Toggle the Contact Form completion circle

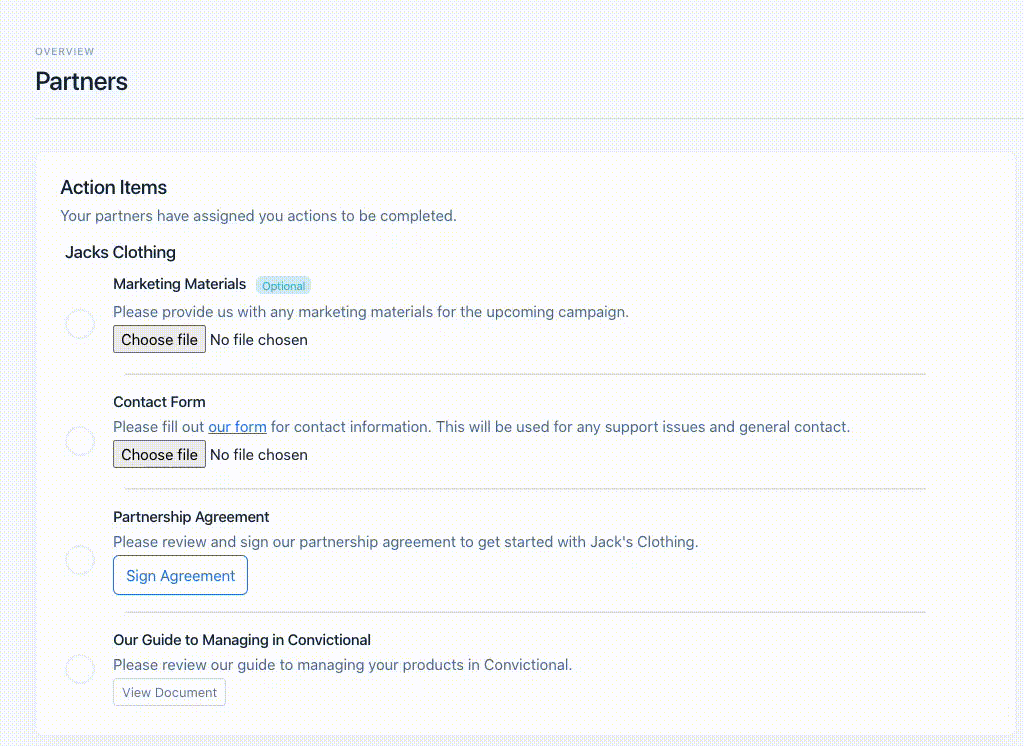point(80,441)
